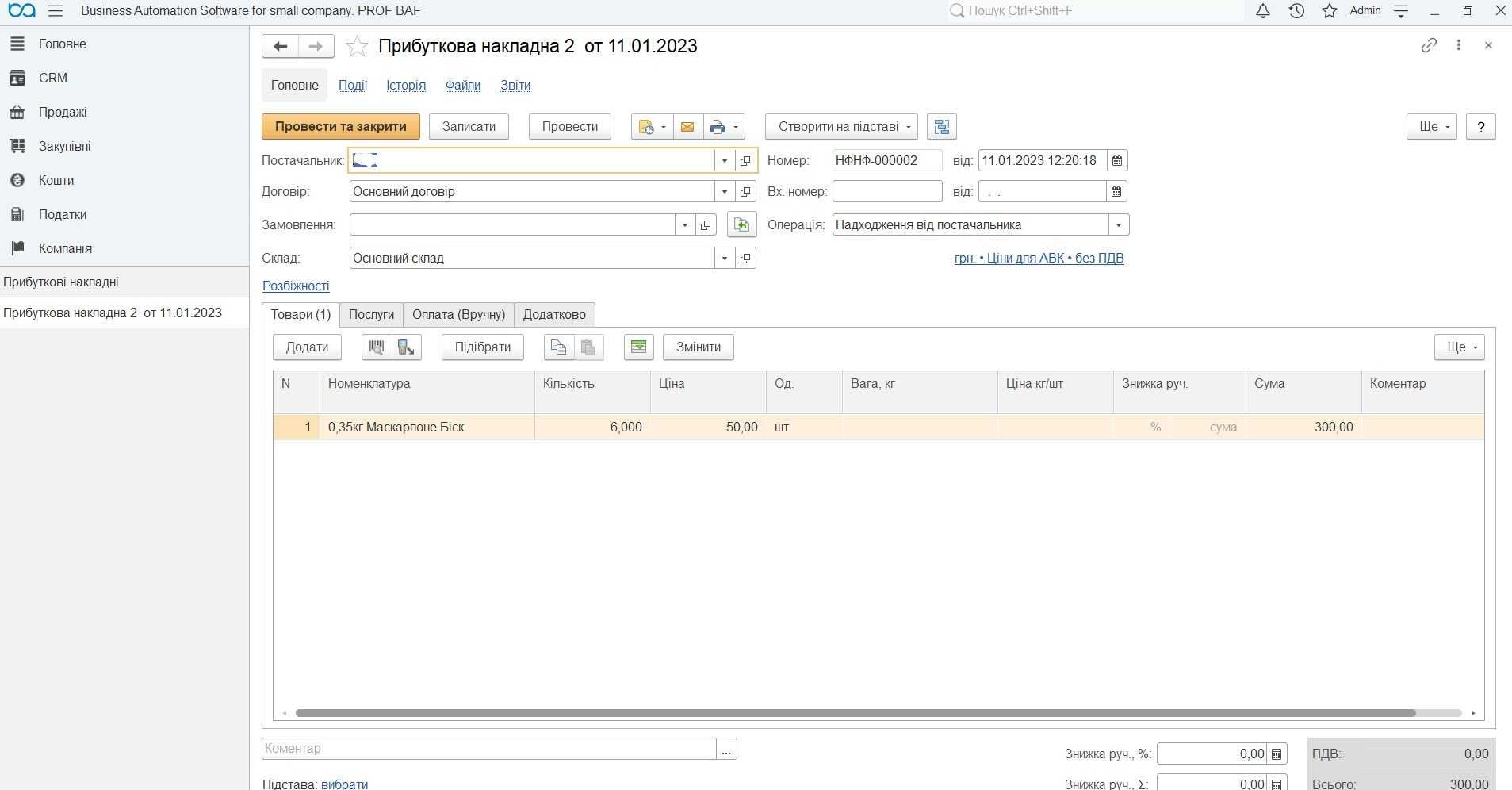Select the 0,35кг Маскарпоне Біск row
Image resolution: width=1512 pixels, height=790 pixels.
pos(878,427)
